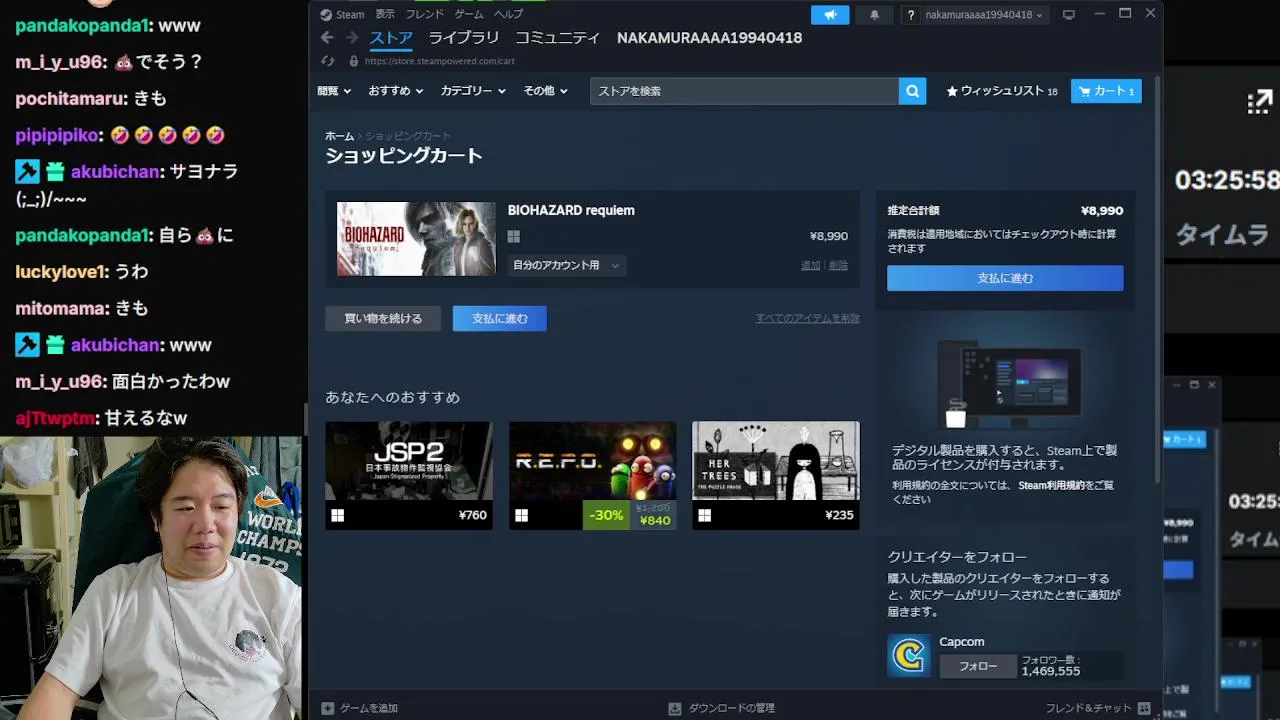Screen dimensions: 1280x720
Task: Switch to the ライブラリ tab
Action: [464, 38]
